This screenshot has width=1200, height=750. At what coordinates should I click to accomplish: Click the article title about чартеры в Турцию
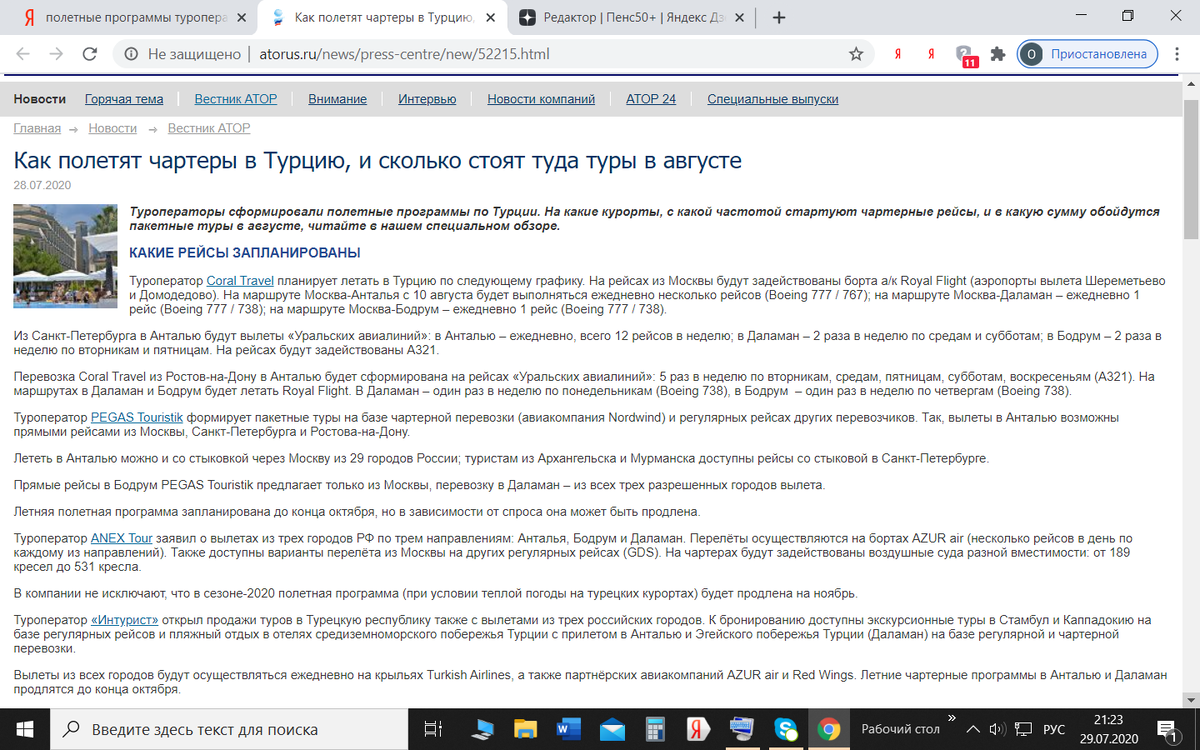pyautogui.click(x=377, y=161)
